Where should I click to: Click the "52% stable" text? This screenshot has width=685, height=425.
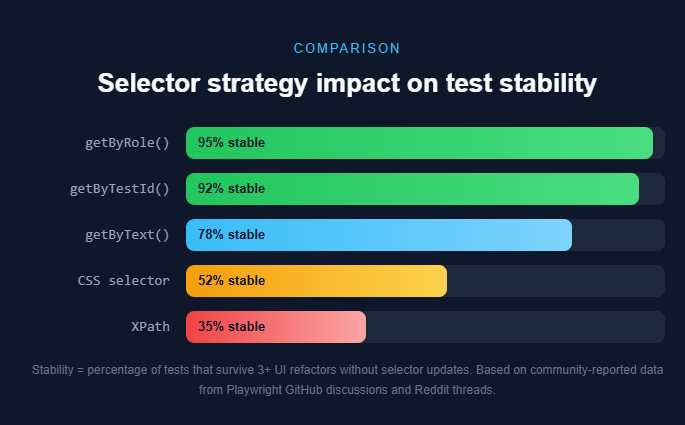point(231,281)
